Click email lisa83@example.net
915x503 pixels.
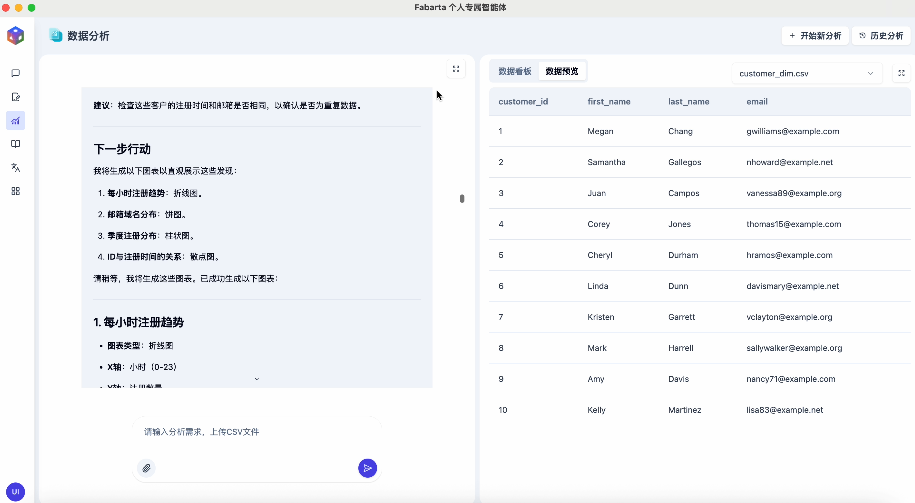click(x=784, y=410)
